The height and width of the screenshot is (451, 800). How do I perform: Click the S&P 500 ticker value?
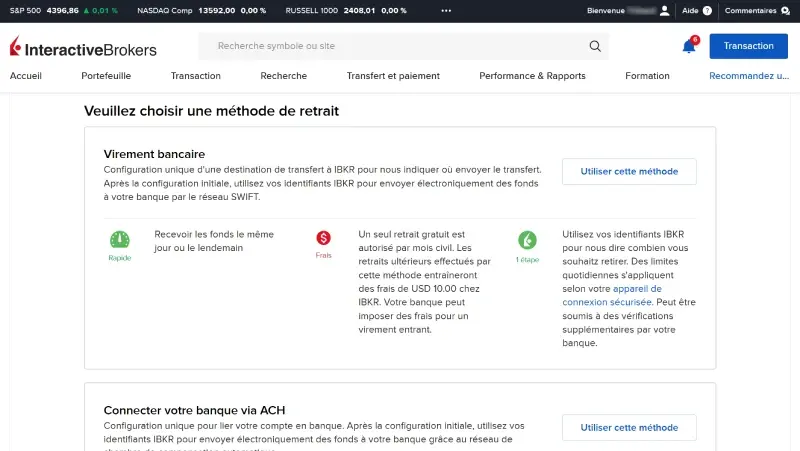pos(62,11)
